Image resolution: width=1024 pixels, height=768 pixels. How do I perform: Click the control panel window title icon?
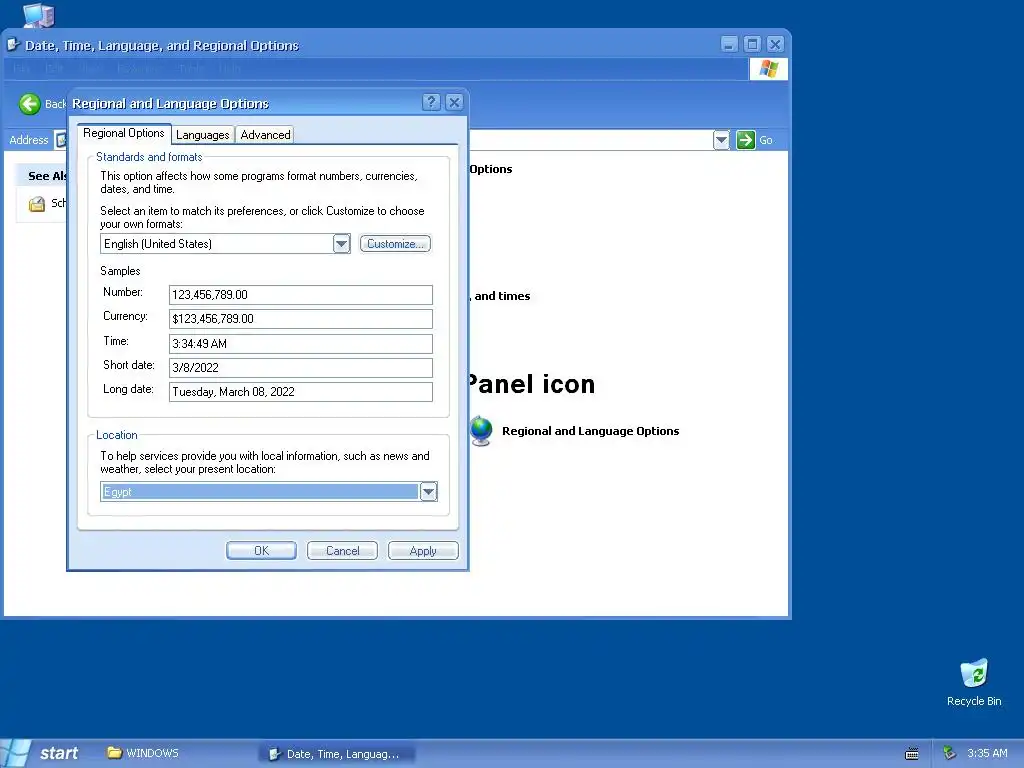(13, 44)
